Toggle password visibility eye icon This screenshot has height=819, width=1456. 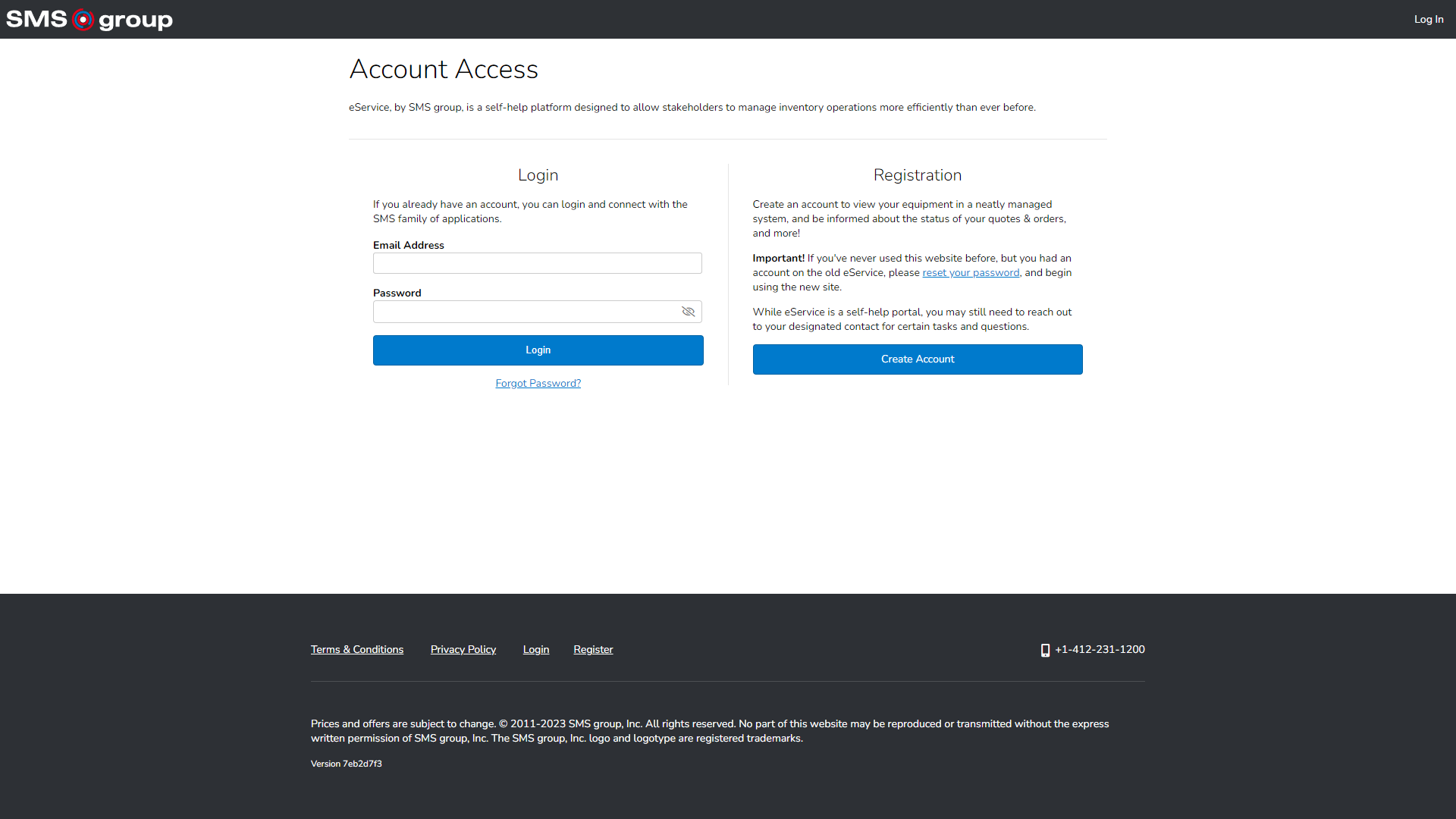pos(688,312)
